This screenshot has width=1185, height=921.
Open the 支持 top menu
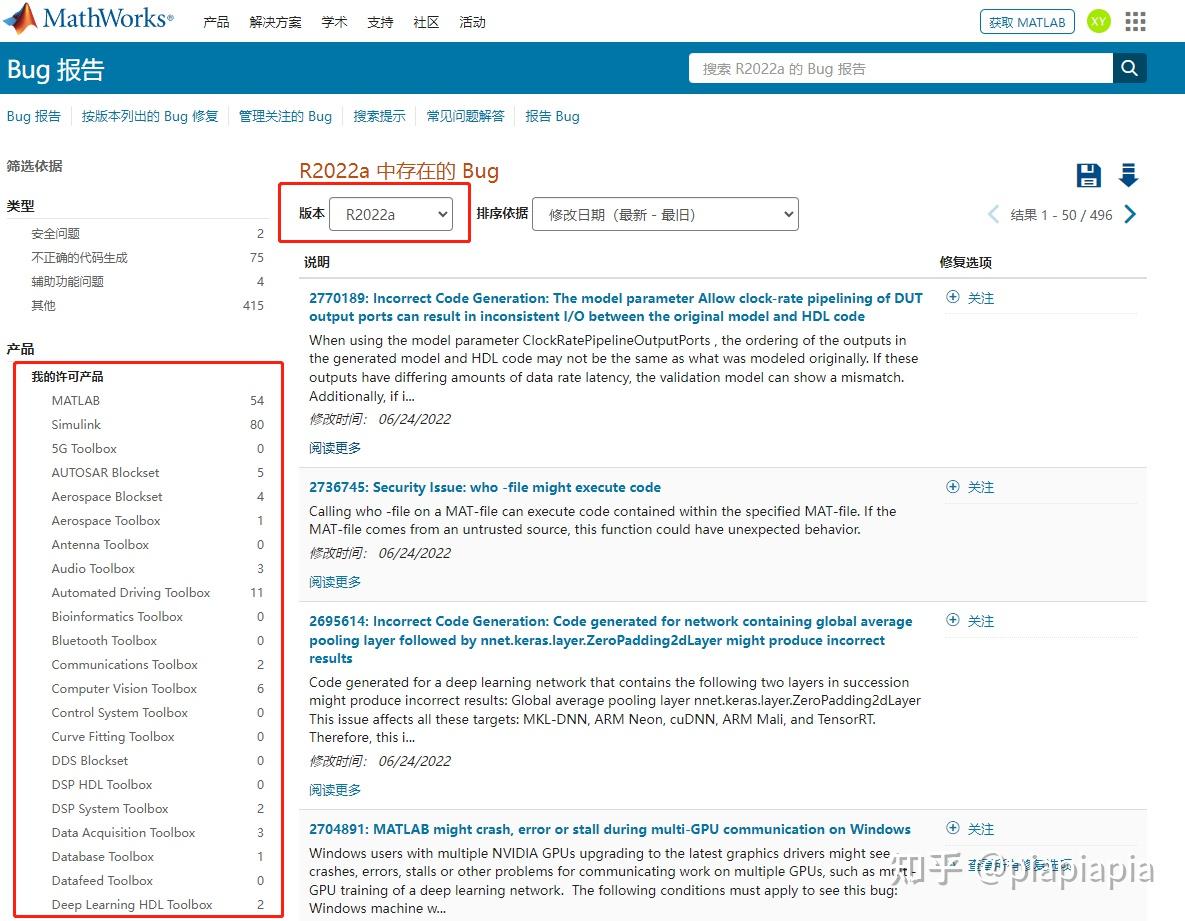[380, 22]
